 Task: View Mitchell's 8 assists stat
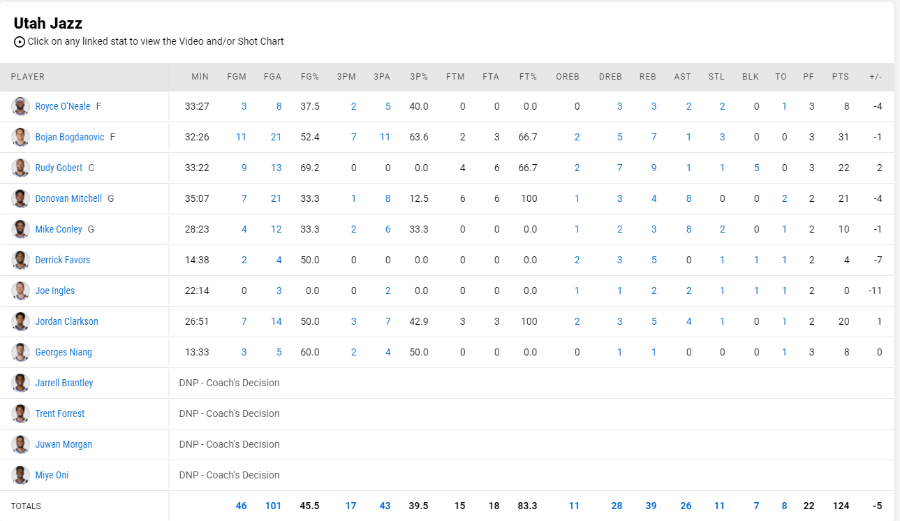point(689,199)
